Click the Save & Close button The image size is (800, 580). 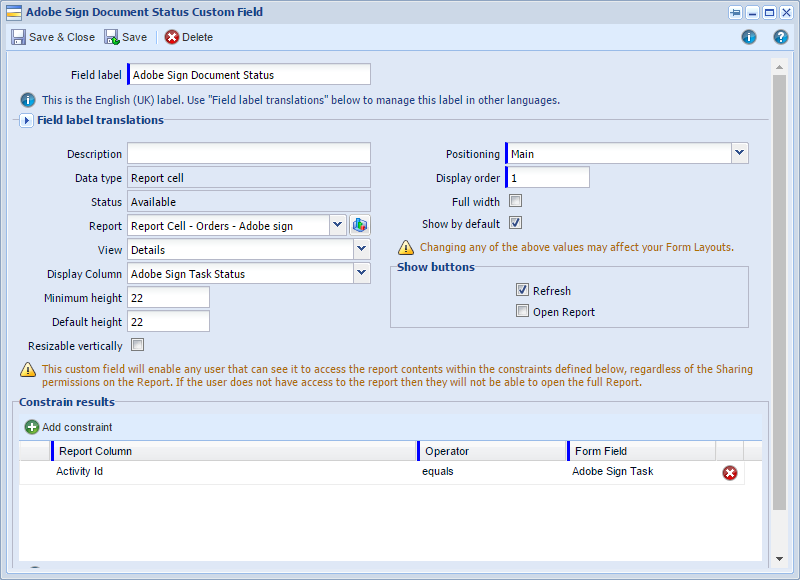53,37
